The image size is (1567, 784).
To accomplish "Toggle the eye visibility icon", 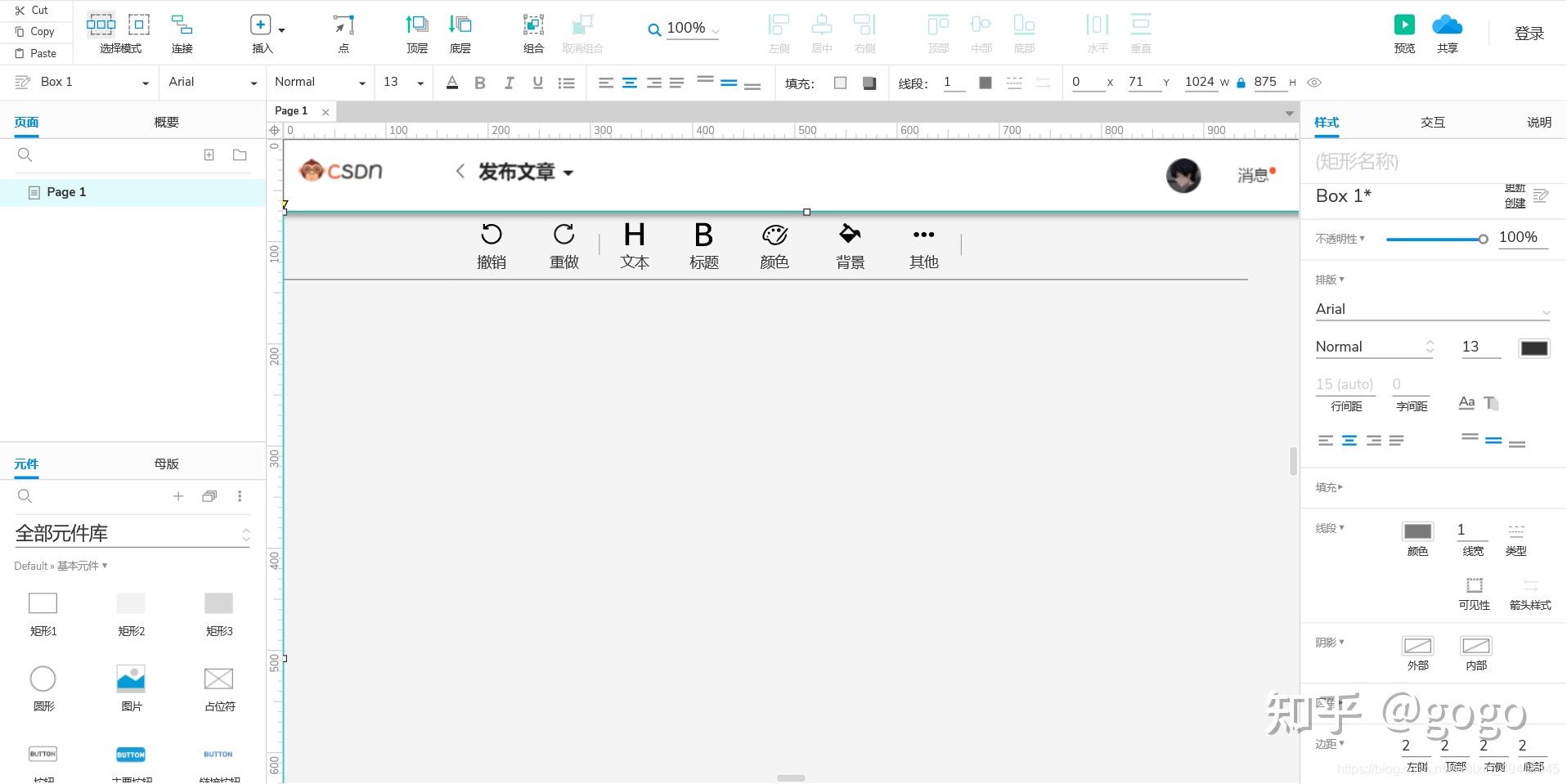I will (1313, 83).
